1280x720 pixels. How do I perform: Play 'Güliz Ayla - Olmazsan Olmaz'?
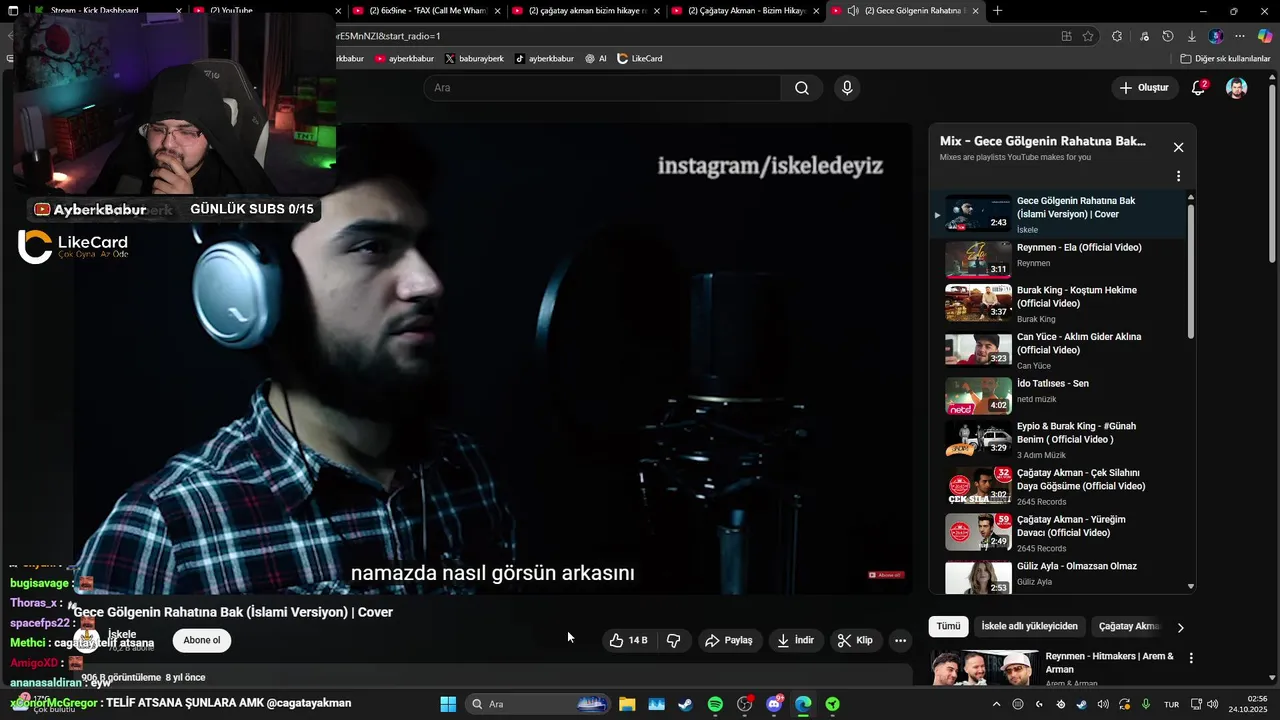tap(1066, 576)
